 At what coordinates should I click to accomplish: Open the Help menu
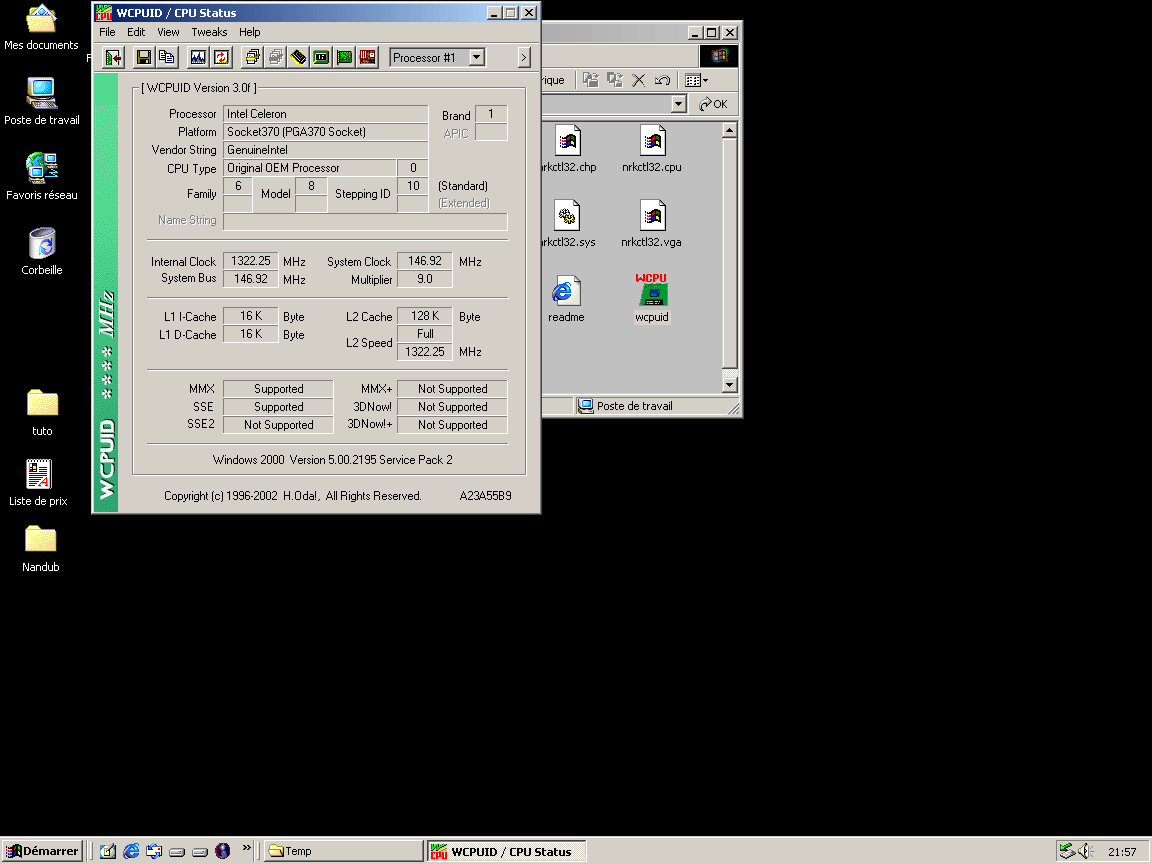(250, 32)
